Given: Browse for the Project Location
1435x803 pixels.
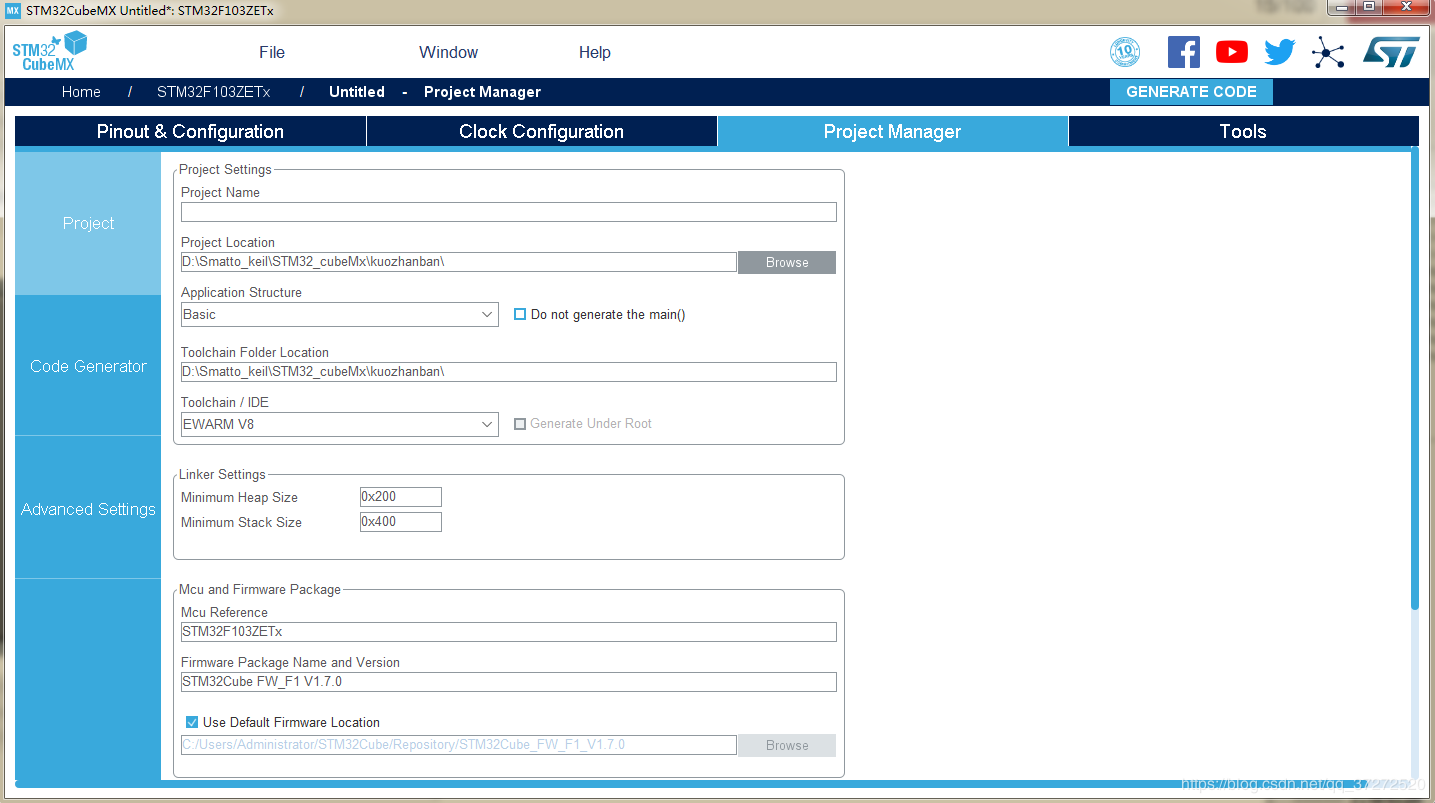Looking at the screenshot, I should point(787,262).
